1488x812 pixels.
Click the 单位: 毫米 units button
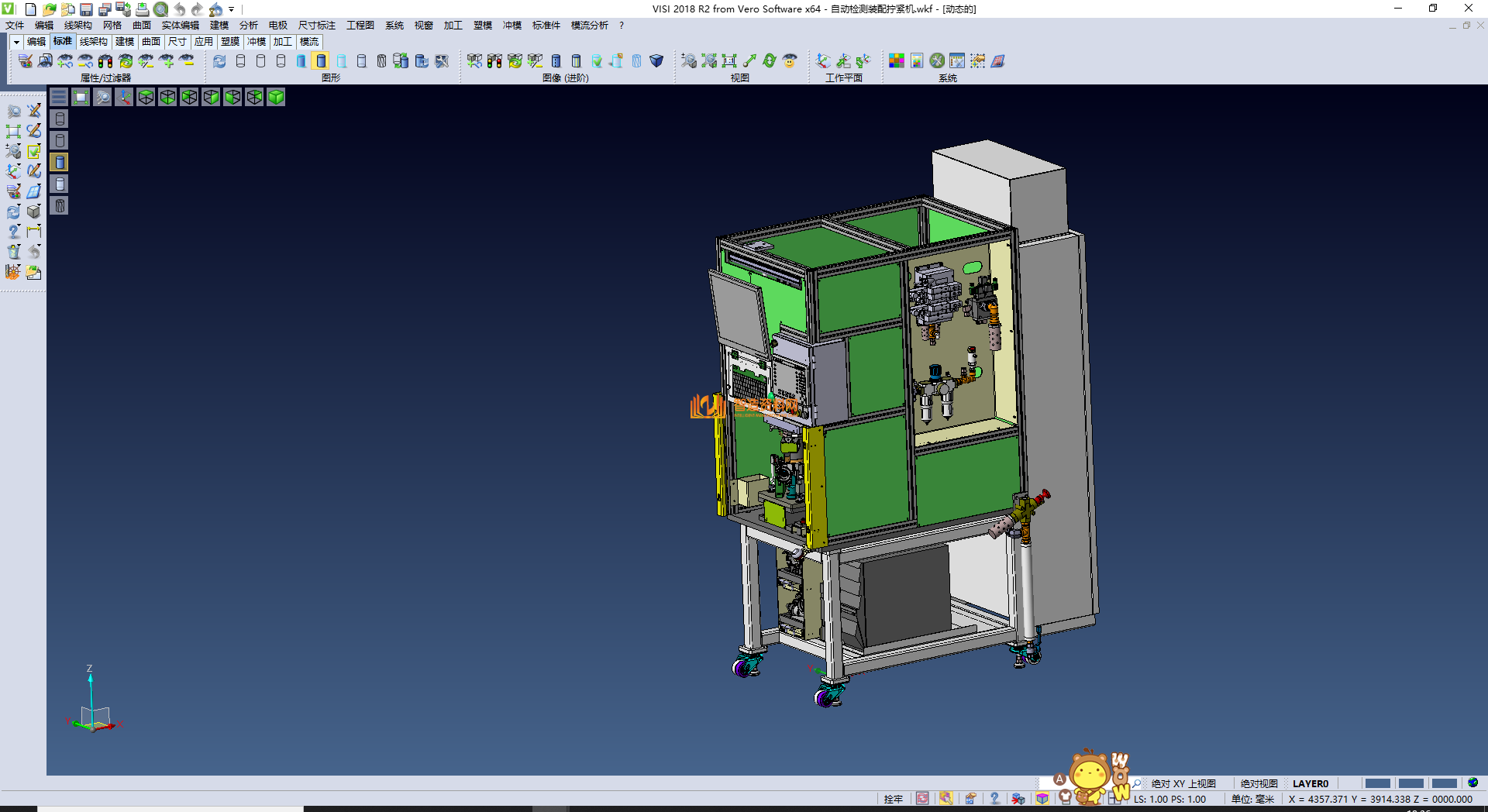[x=1252, y=799]
